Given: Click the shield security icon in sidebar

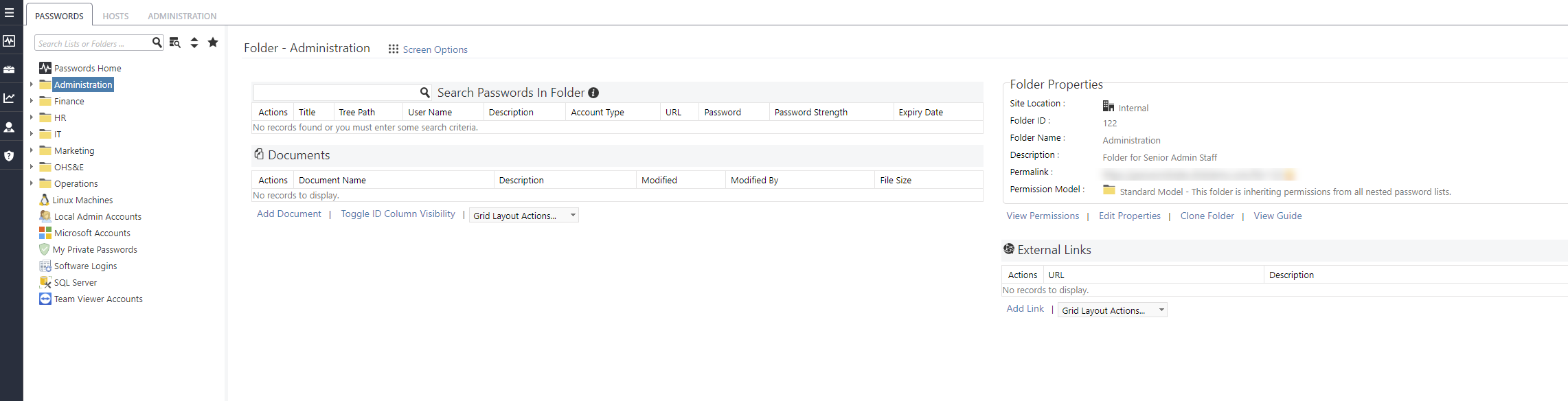Looking at the screenshot, I should [10, 156].
